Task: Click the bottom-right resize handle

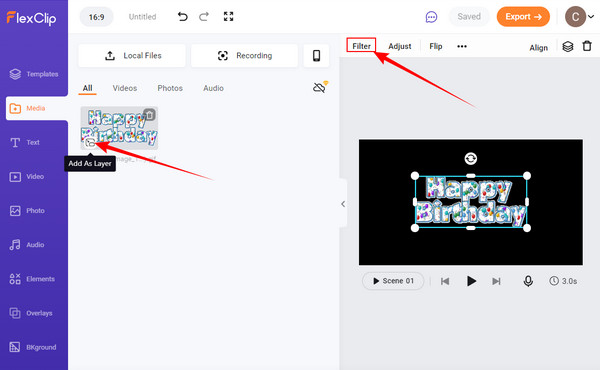Action: pos(527,228)
